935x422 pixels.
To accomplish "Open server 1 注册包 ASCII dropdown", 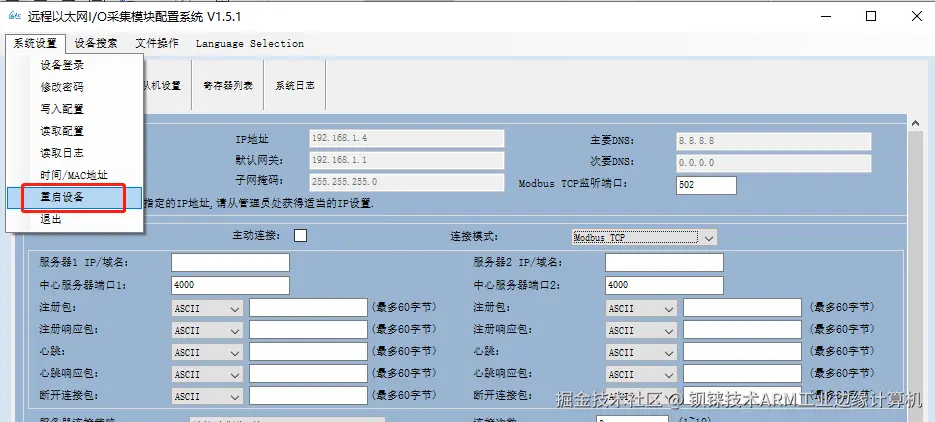I will tap(207, 308).
